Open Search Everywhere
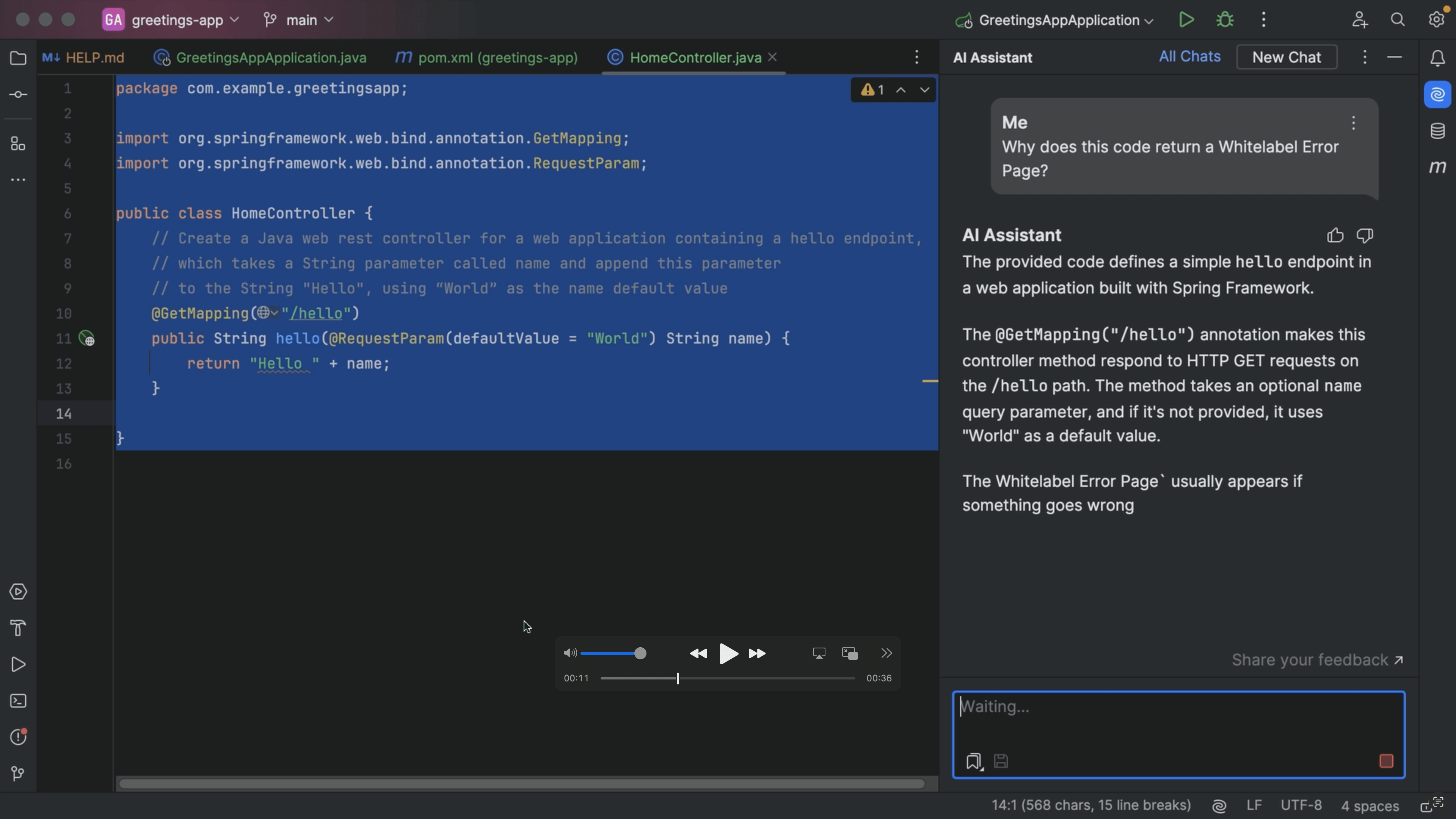 tap(1398, 19)
